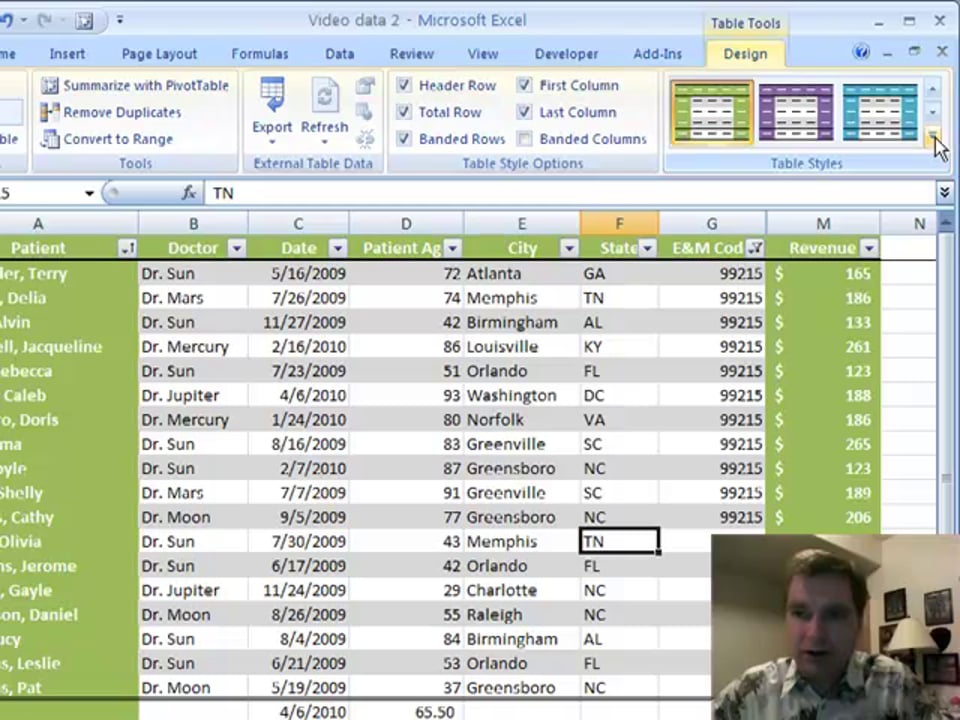Open the Review tab
The image size is (960, 720).
tap(412, 54)
